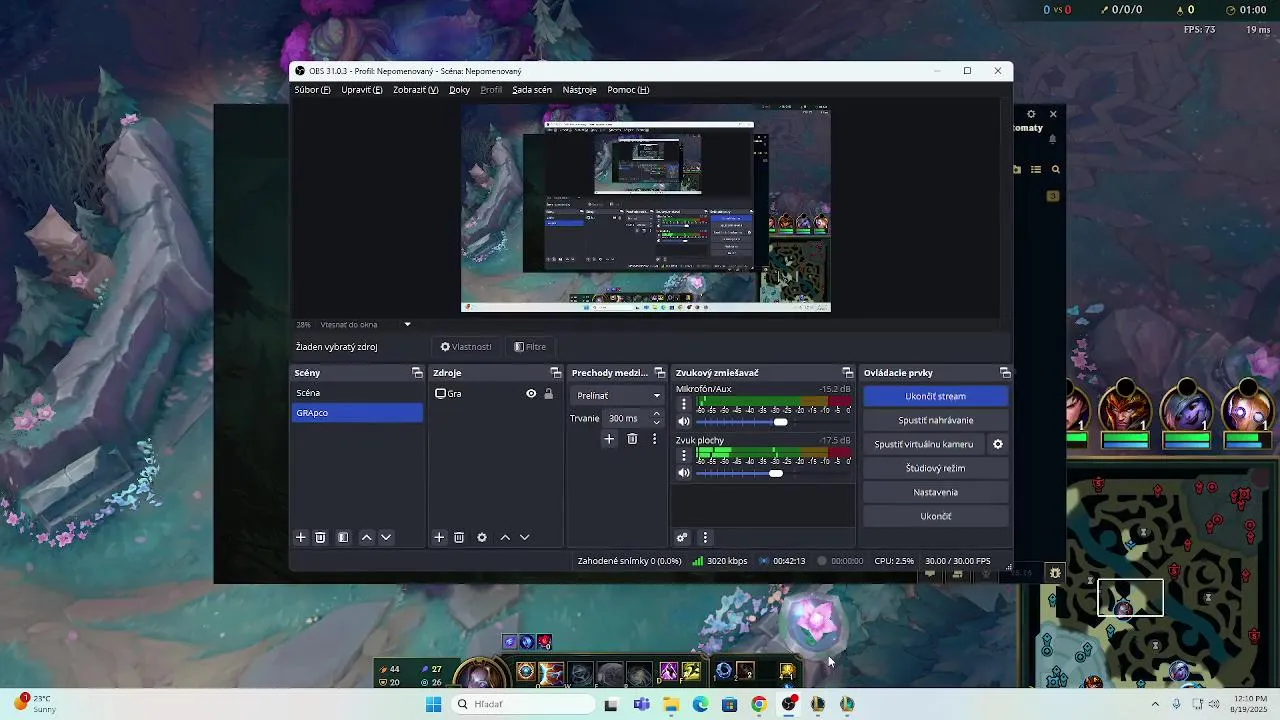Image resolution: width=1280 pixels, height=720 pixels.
Task: Click Ukončiť stream button
Action: point(935,396)
